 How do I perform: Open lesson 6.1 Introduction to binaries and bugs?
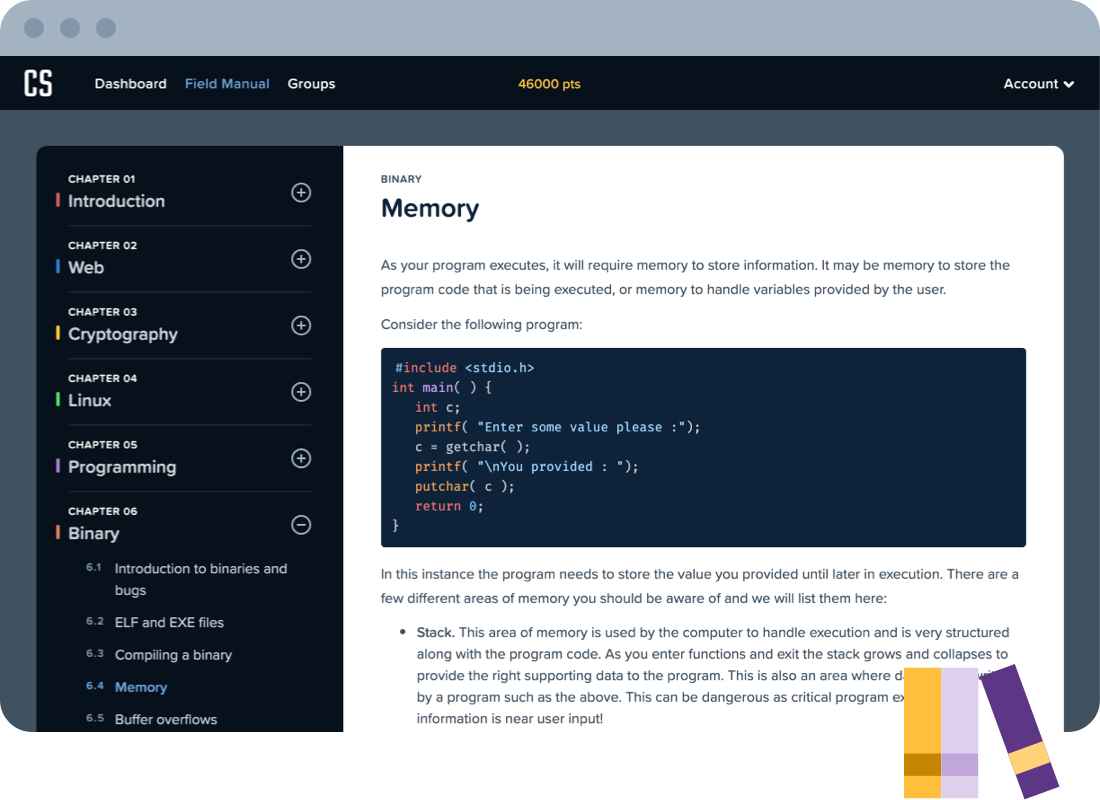pyautogui.click(x=200, y=579)
